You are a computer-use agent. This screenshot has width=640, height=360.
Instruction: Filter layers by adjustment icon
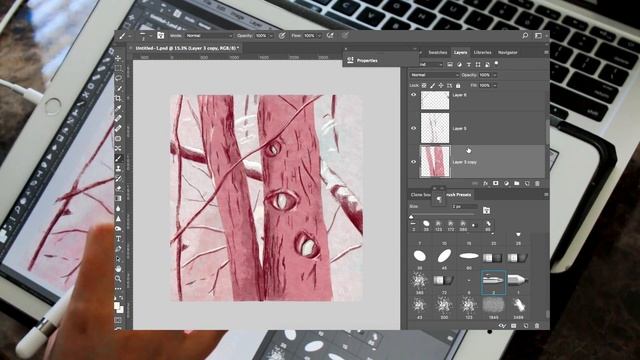pos(459,64)
